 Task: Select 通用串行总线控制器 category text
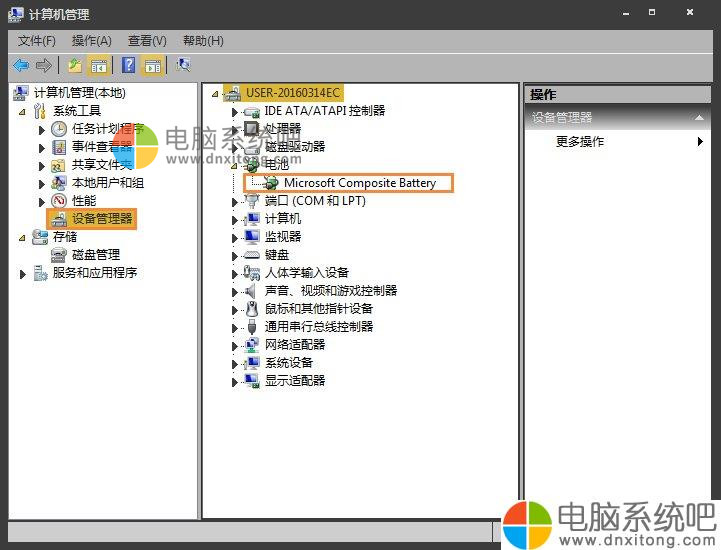[319, 327]
